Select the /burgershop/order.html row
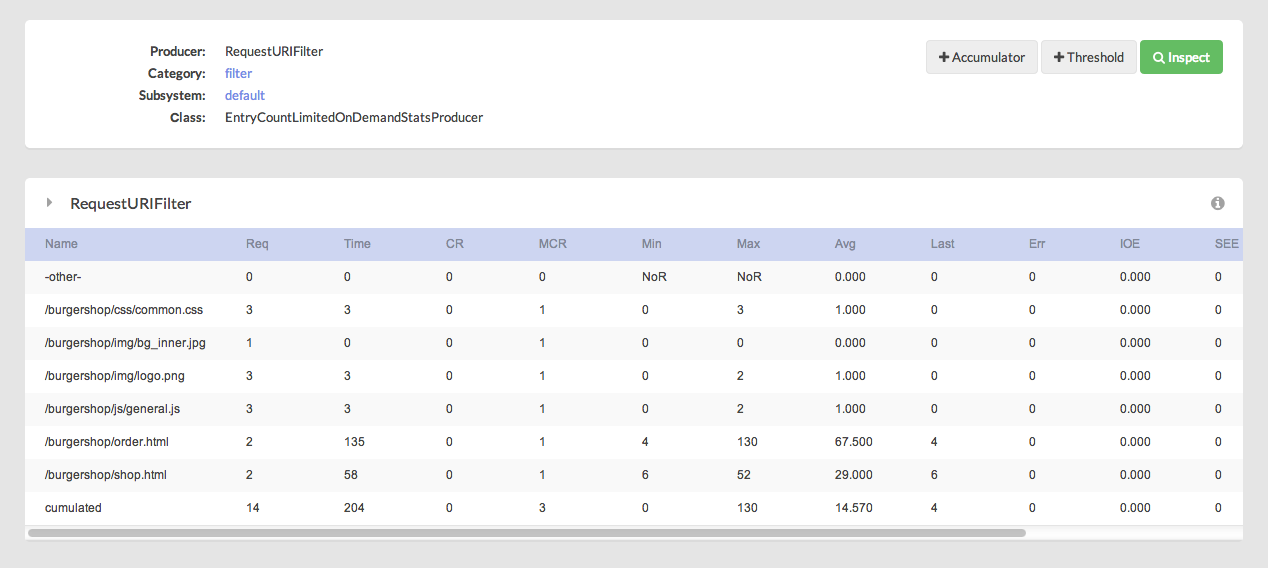The height and width of the screenshot is (568, 1268). pyautogui.click(x=634, y=442)
